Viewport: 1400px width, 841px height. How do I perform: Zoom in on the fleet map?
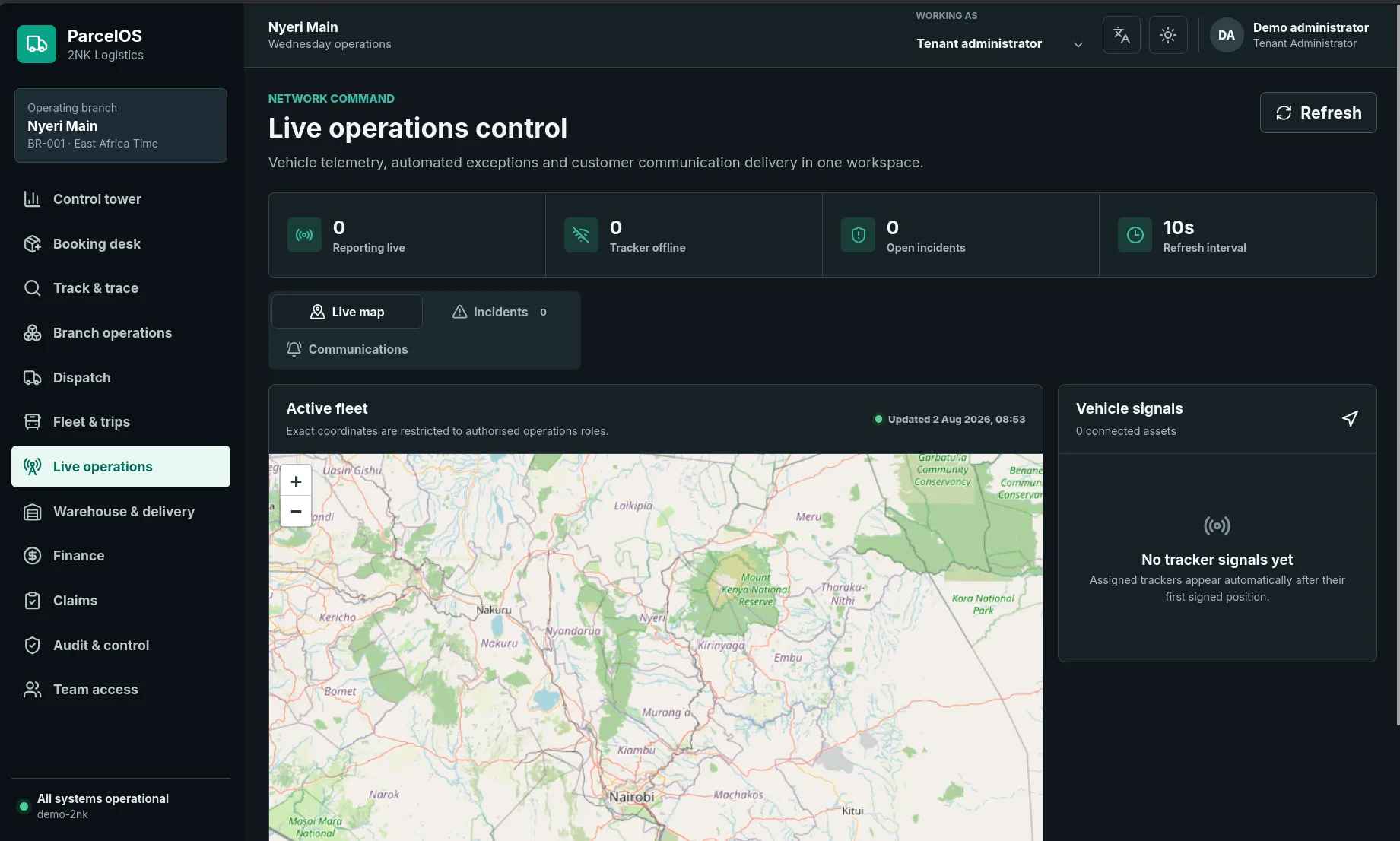296,481
